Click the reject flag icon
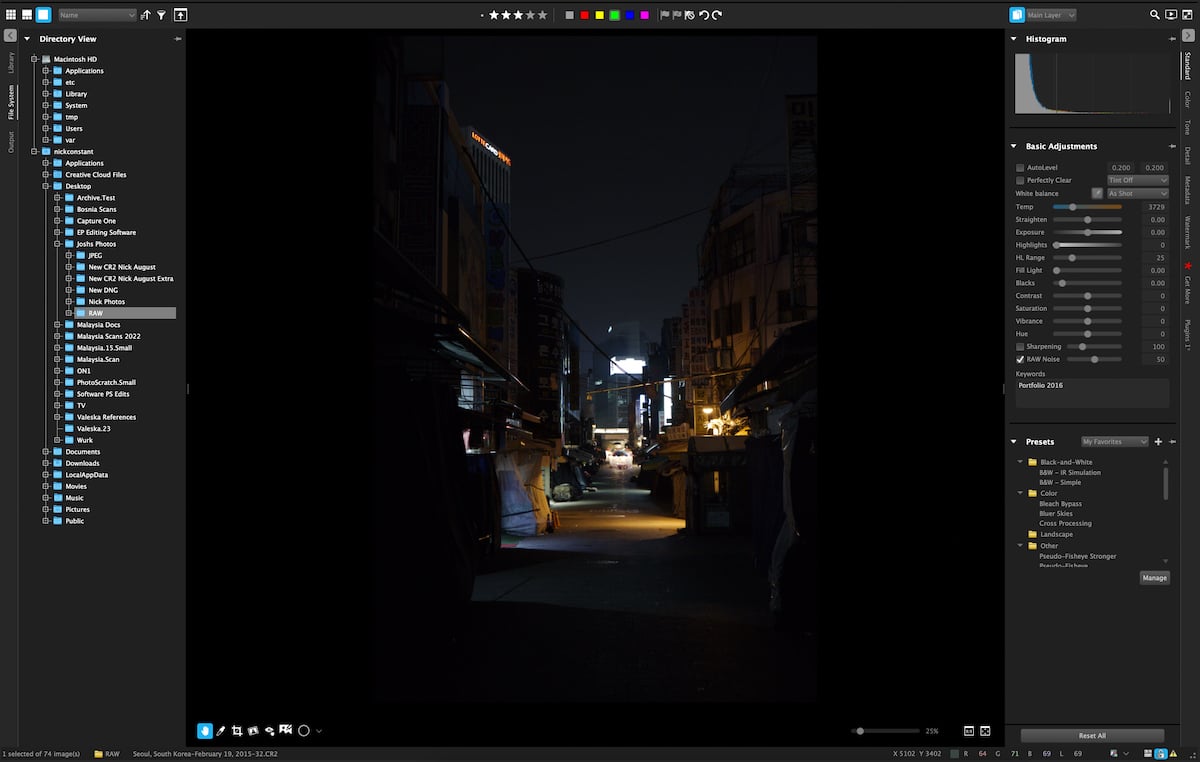 pos(689,15)
